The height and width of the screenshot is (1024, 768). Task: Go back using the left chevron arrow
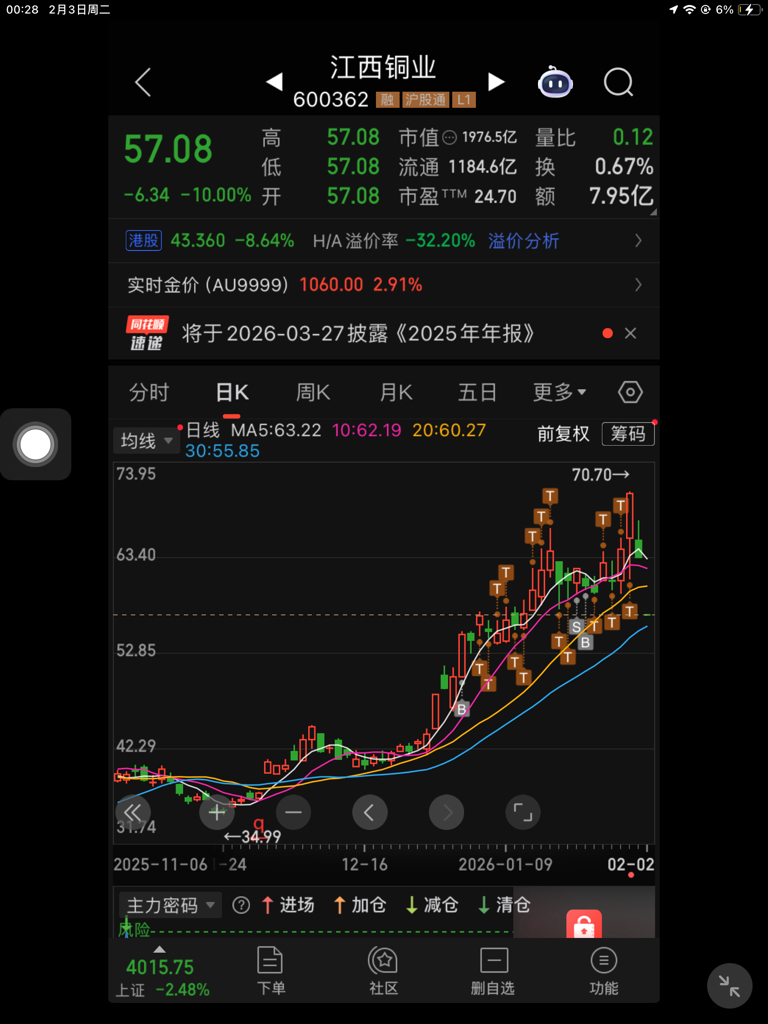tap(143, 82)
